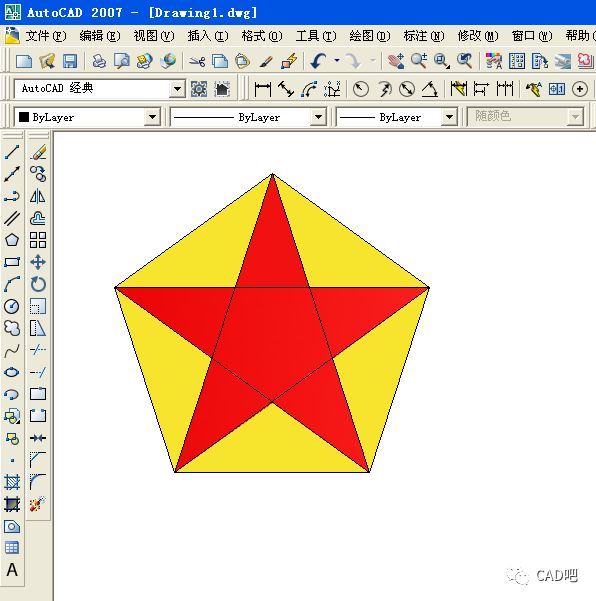Open the 视图(V) menu
Viewport: 596px width, 601px height.
(154, 36)
